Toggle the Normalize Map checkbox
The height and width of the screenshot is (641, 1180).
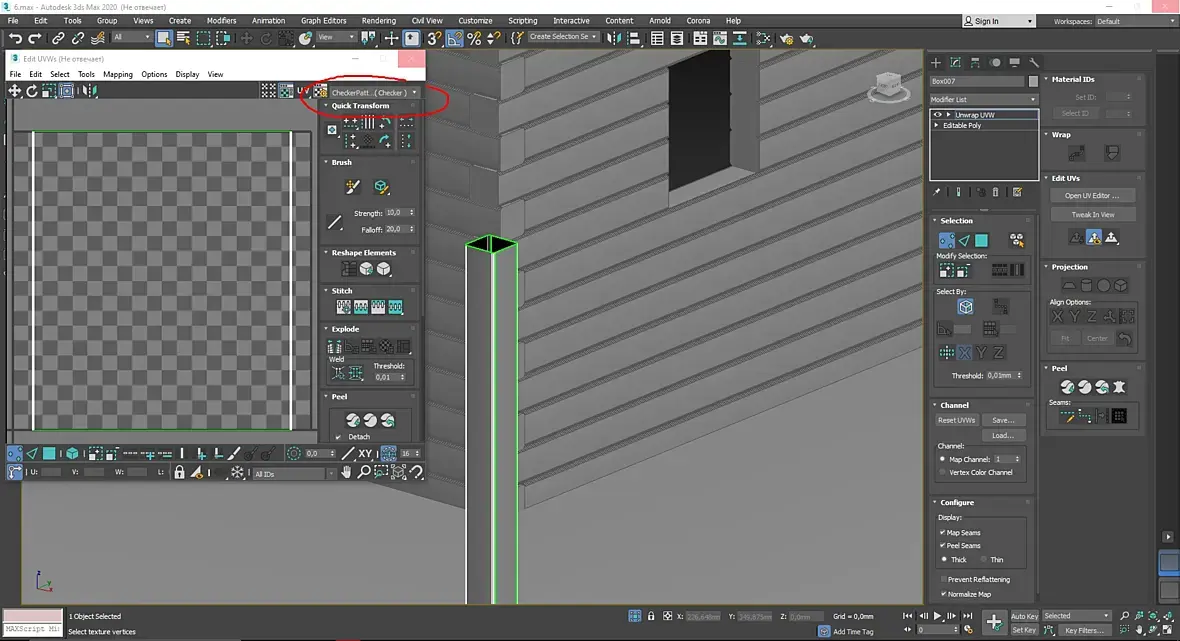click(x=943, y=594)
